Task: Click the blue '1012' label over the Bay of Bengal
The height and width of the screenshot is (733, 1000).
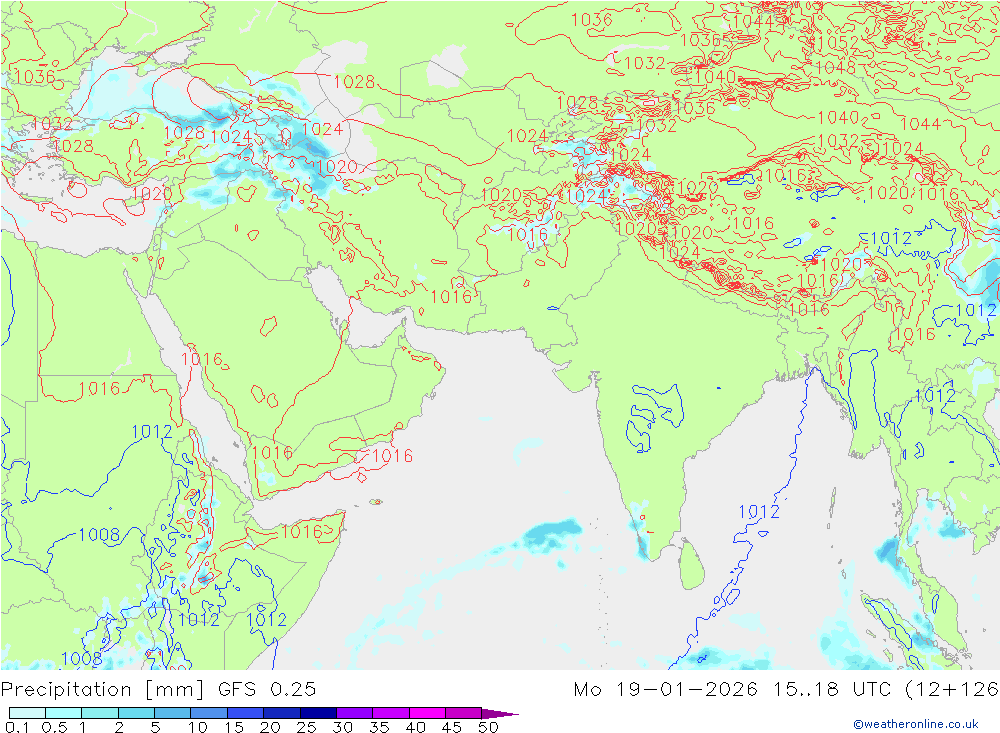Action: (759, 512)
